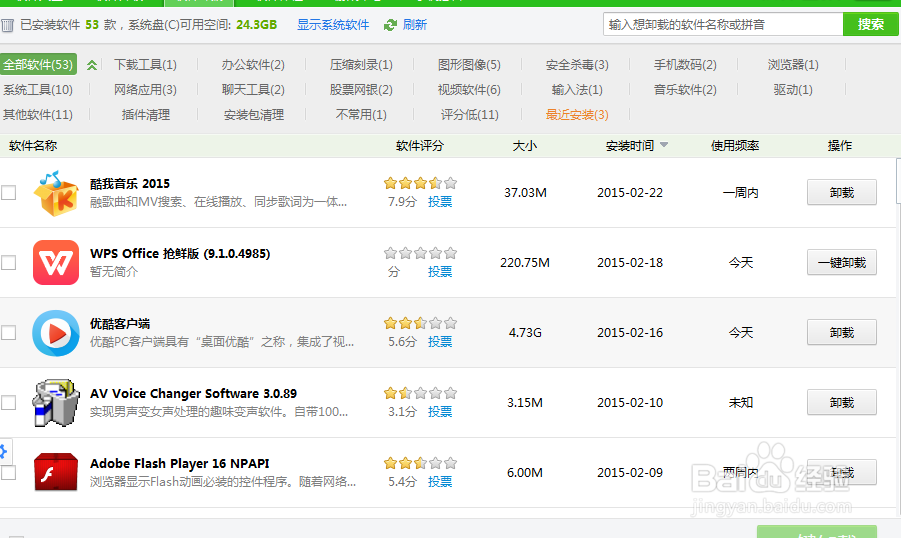
Task: Sort by the 软件评分 column header
Action: click(420, 145)
